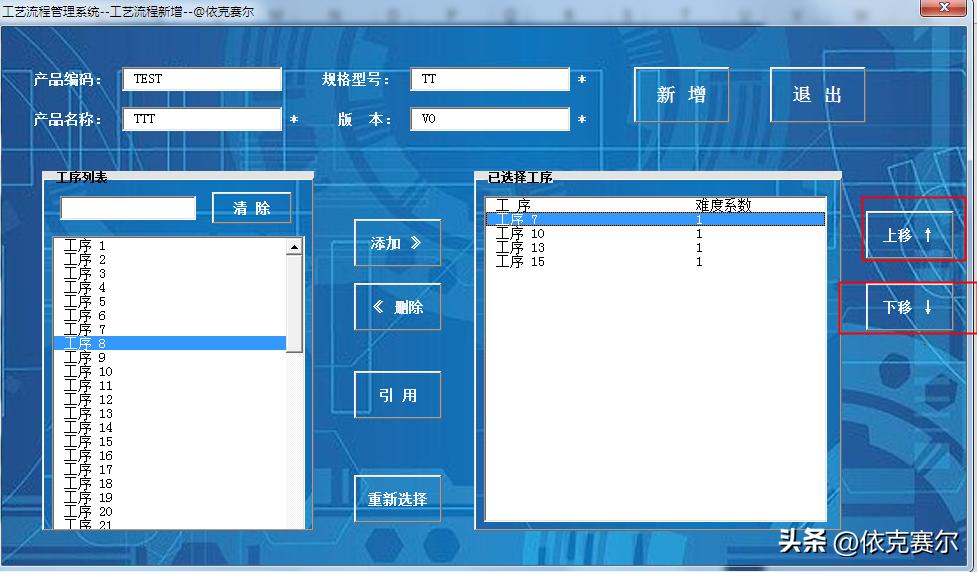This screenshot has width=977, height=572.
Task: Focus the 产品名称 input field
Action: (x=203, y=119)
